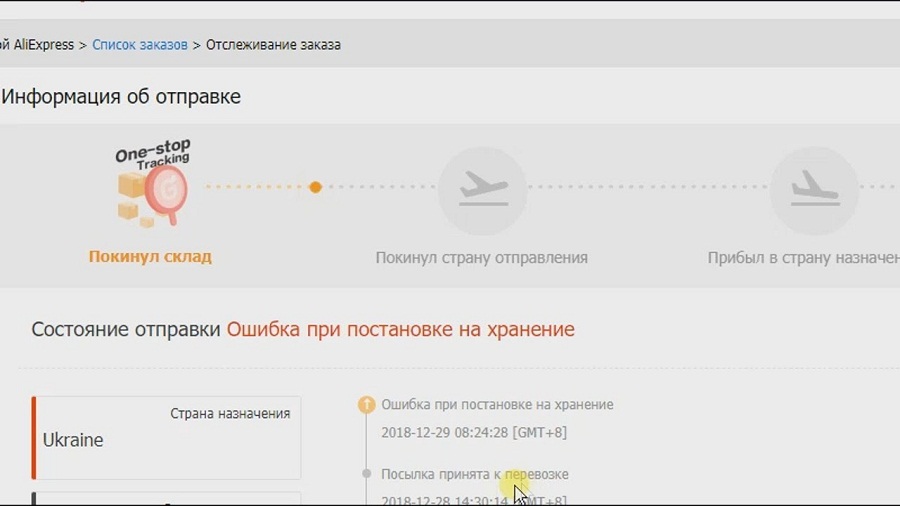Click the orange exclamation warning icon
Image resolution: width=900 pixels, height=506 pixels.
click(x=367, y=405)
